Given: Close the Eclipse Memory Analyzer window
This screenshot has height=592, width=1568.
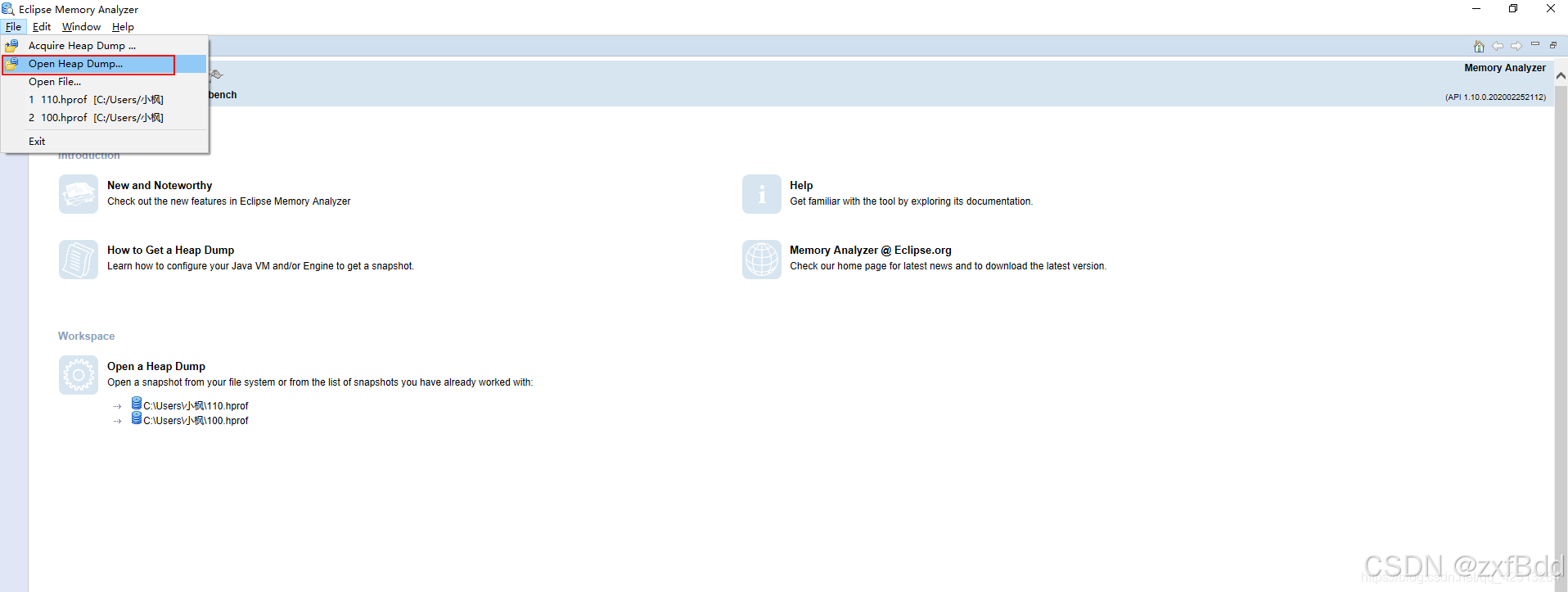Looking at the screenshot, I should click(x=1550, y=9).
